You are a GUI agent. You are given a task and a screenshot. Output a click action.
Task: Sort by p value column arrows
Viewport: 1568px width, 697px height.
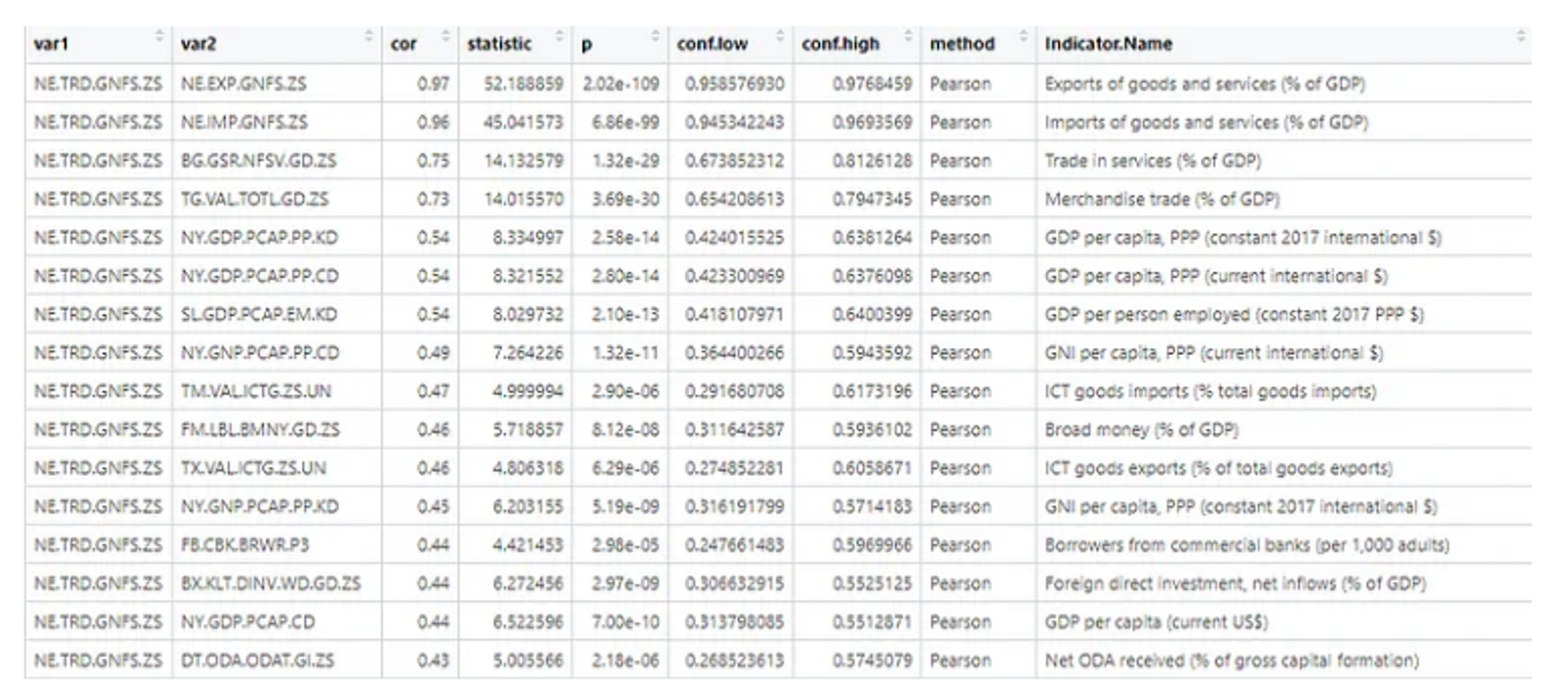click(655, 36)
